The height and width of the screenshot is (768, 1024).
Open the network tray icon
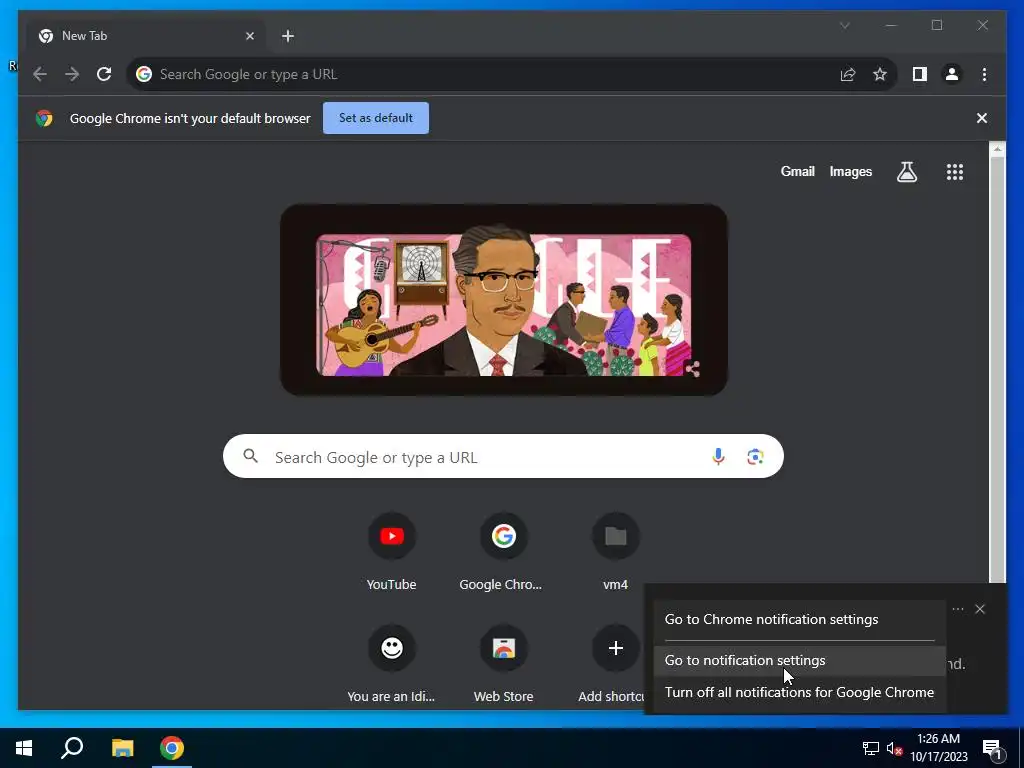pos(871,748)
